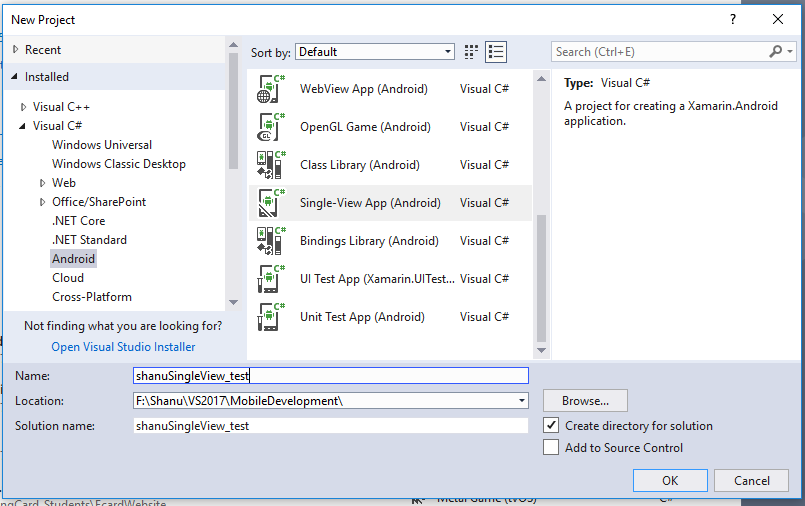
Task: Click the category tree scroll-up arrow
Action: [x=234, y=45]
